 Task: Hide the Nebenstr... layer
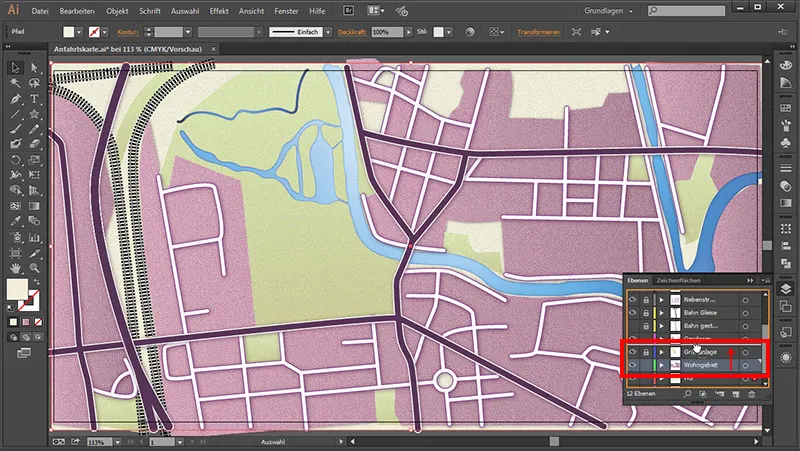[633, 299]
